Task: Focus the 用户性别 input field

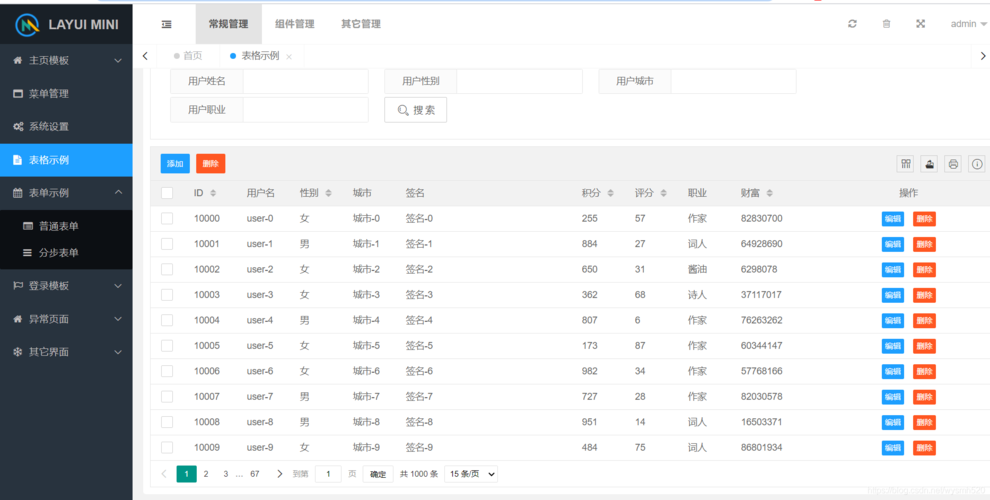Action: pos(520,81)
